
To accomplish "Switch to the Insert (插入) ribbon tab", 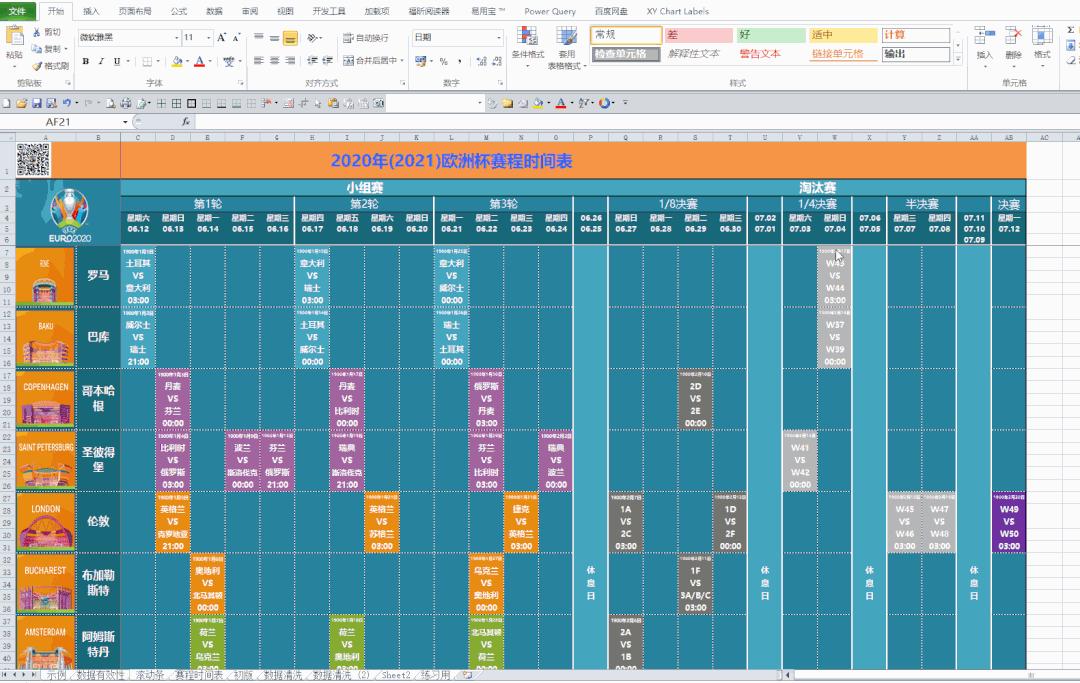I will pos(91,11).
